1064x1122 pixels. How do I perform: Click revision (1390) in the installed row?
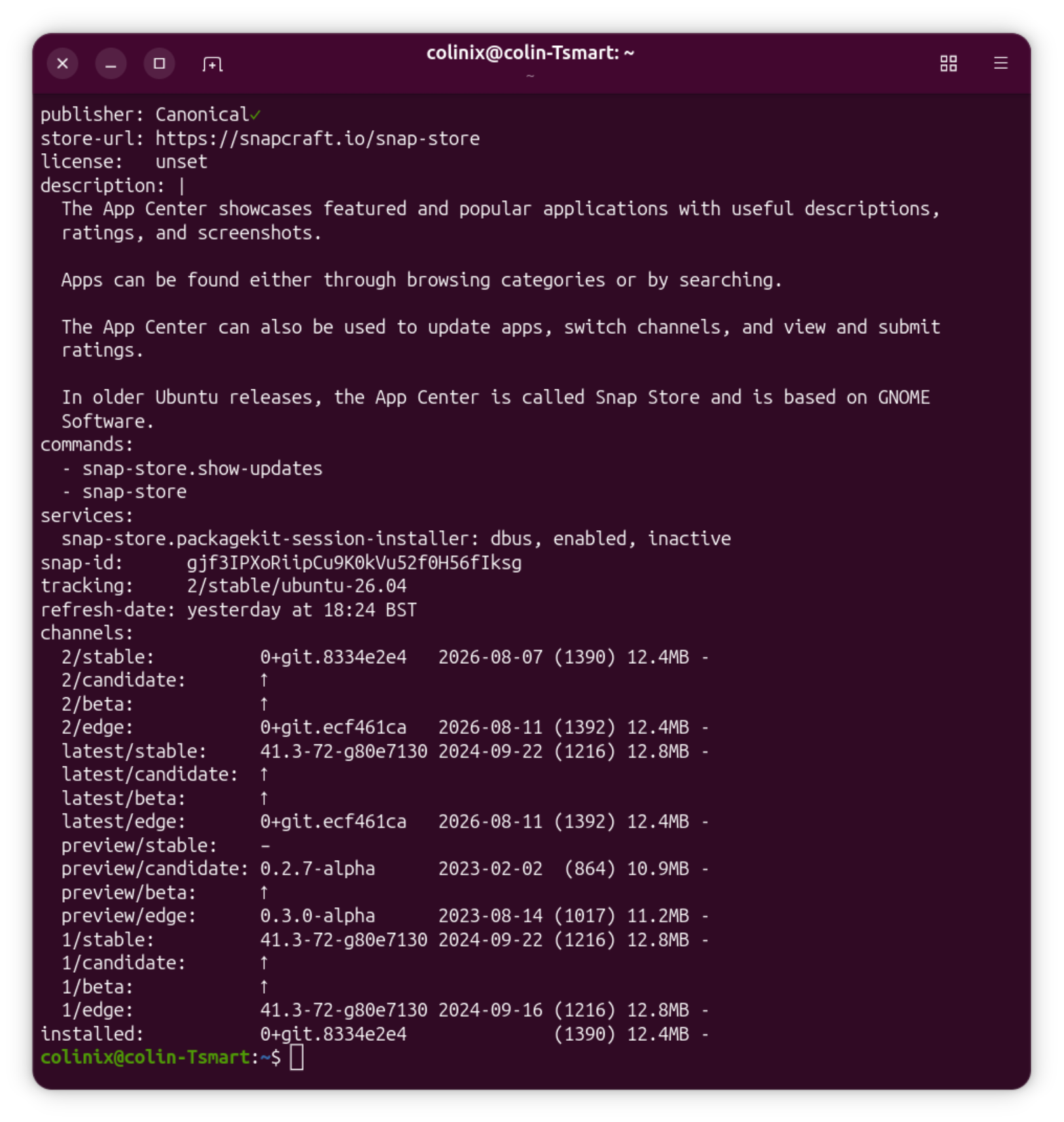[584, 1034]
